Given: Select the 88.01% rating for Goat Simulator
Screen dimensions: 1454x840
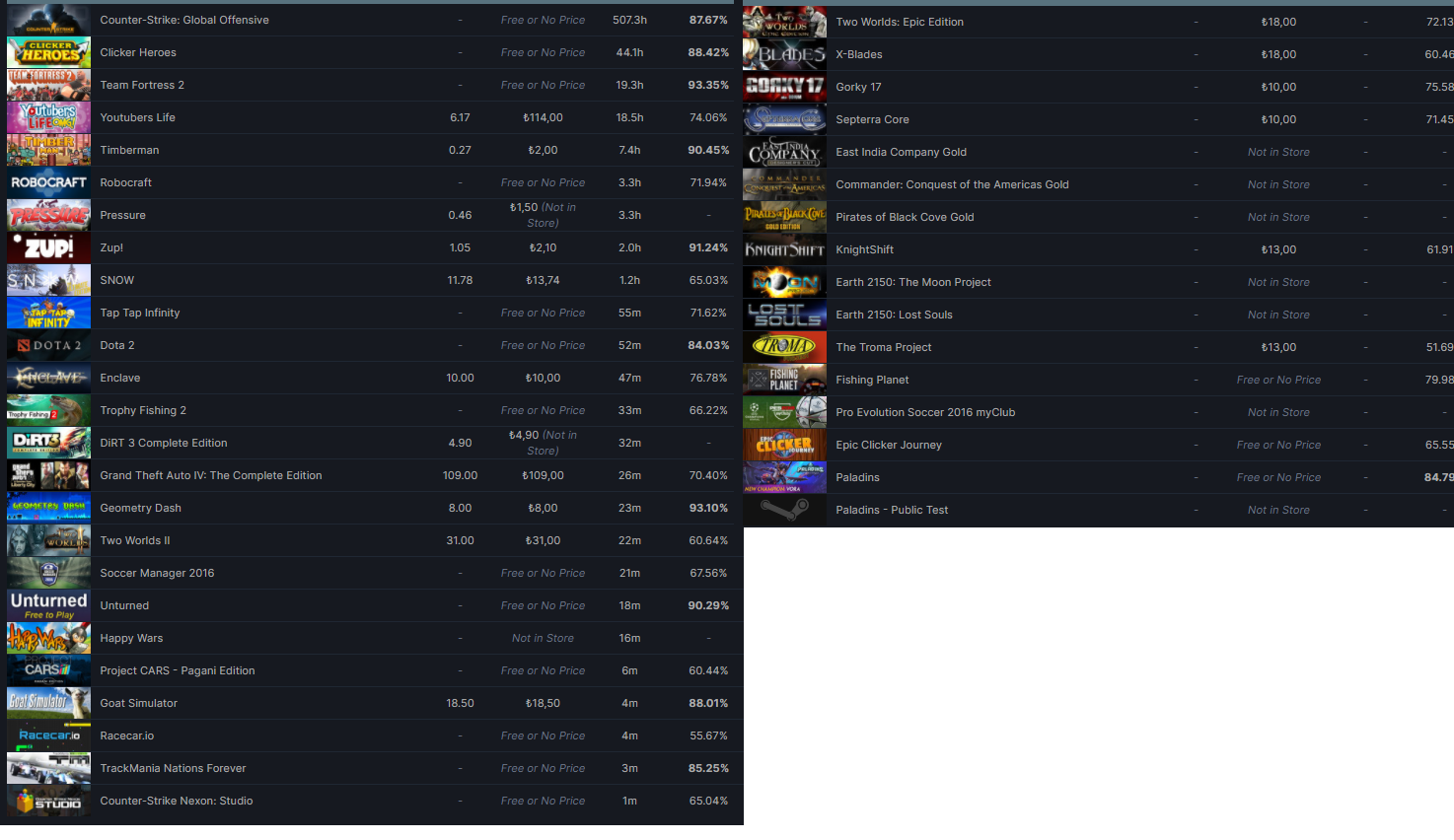Looking at the screenshot, I should click(x=708, y=703).
